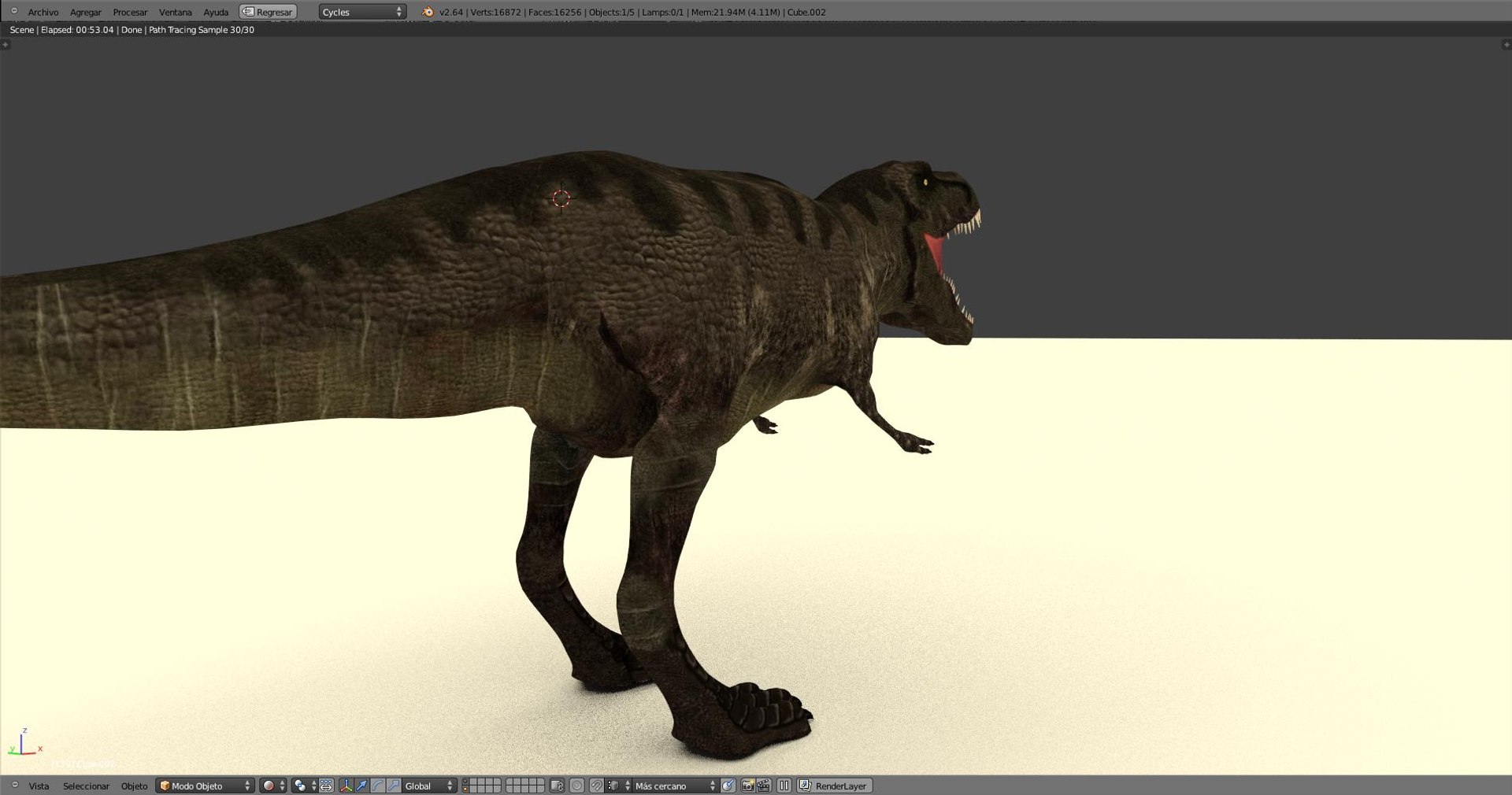Viewport: 1512px width, 795px height.
Task: Open the Objeto menu
Action: tap(134, 786)
